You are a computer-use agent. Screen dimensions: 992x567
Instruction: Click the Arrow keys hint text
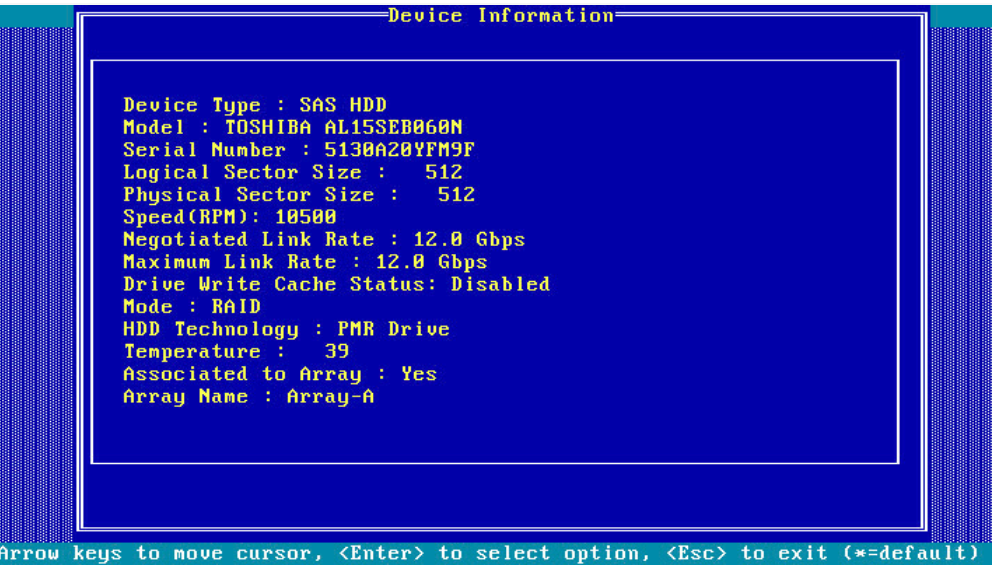(x=60, y=554)
